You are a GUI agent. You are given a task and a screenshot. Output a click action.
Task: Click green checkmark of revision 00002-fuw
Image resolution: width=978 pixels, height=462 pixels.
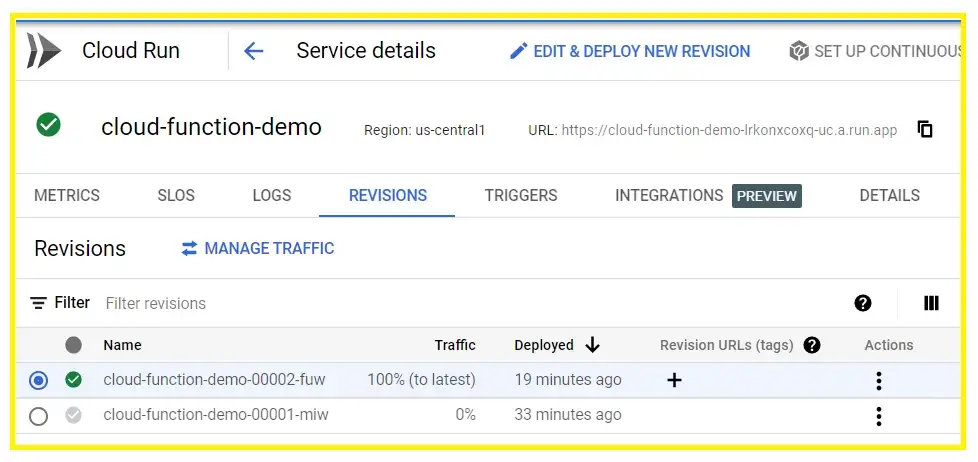(x=74, y=379)
